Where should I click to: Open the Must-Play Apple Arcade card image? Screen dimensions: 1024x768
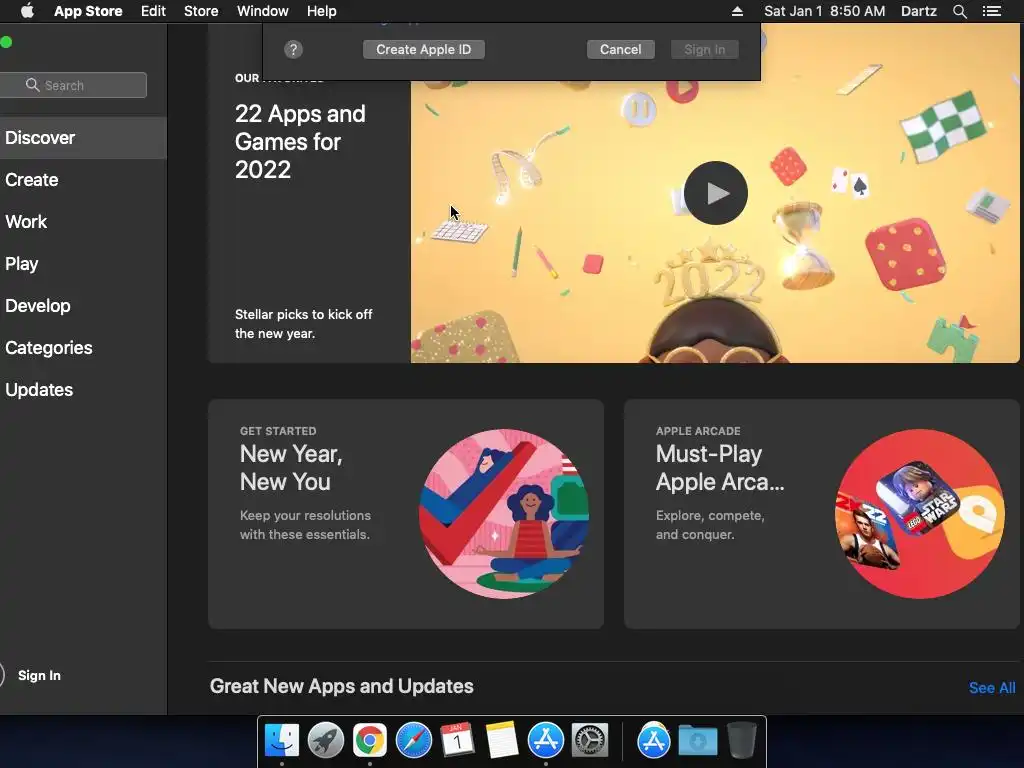[x=920, y=514]
